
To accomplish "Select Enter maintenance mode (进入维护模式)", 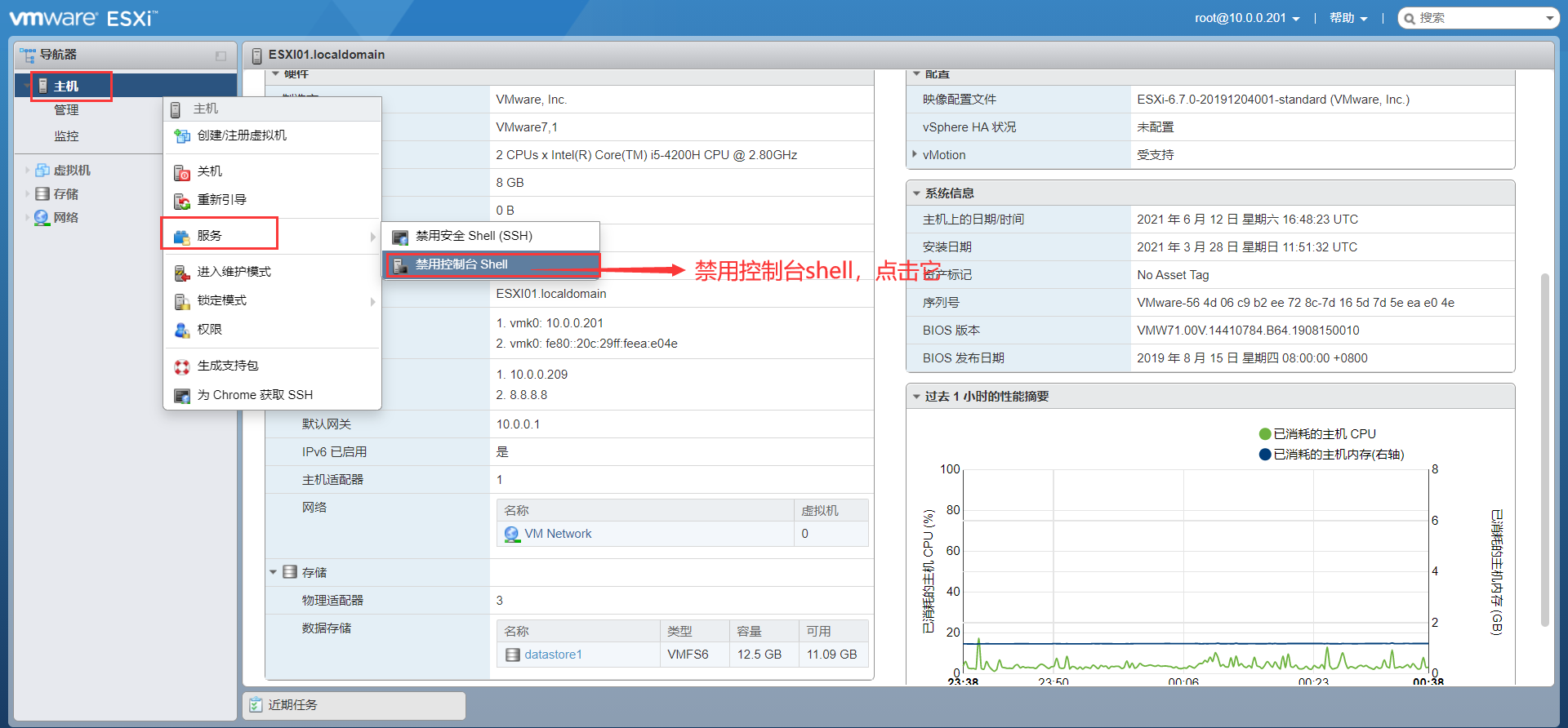I will [272, 272].
